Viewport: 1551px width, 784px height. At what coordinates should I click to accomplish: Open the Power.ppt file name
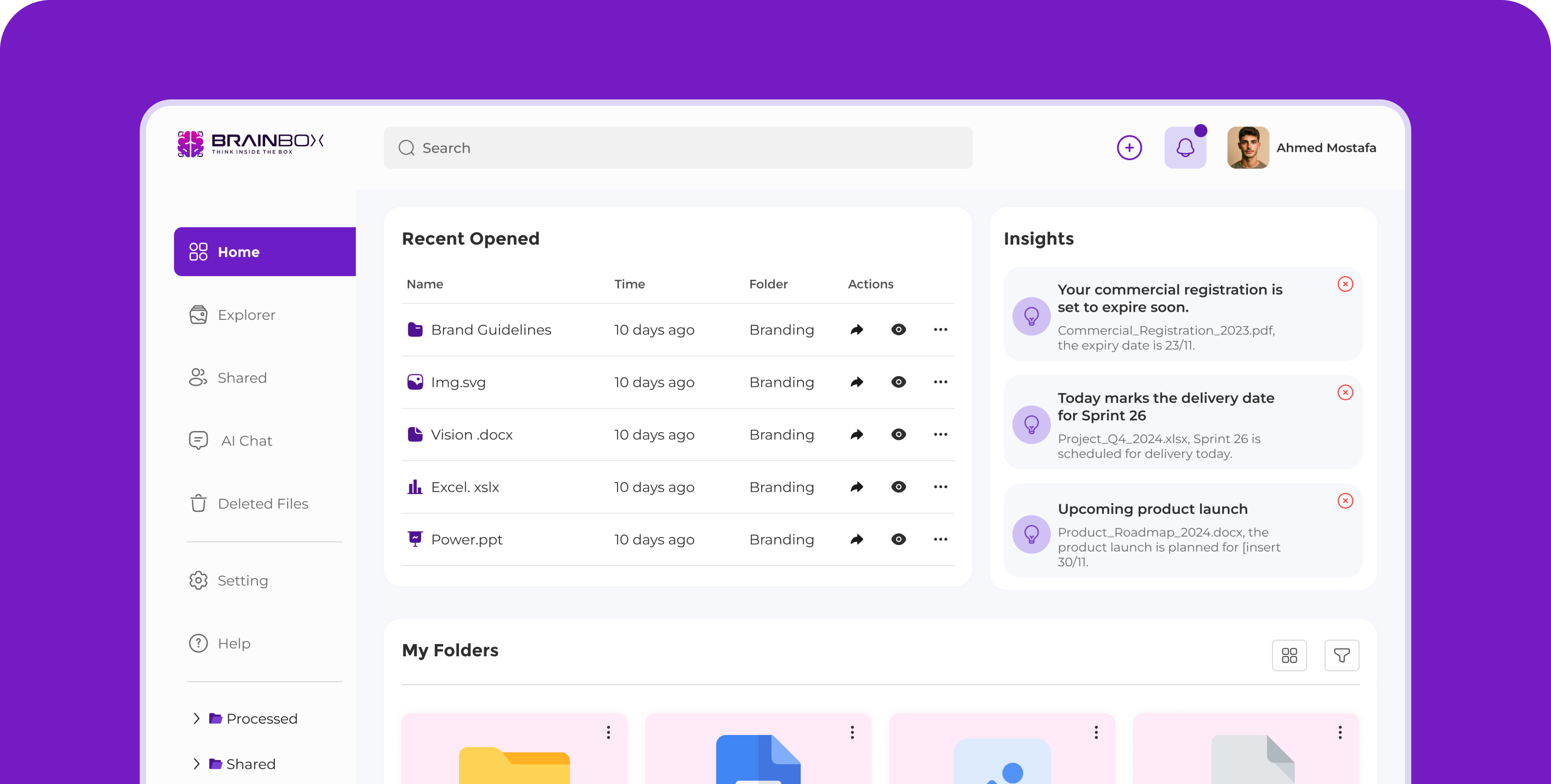pyautogui.click(x=467, y=540)
